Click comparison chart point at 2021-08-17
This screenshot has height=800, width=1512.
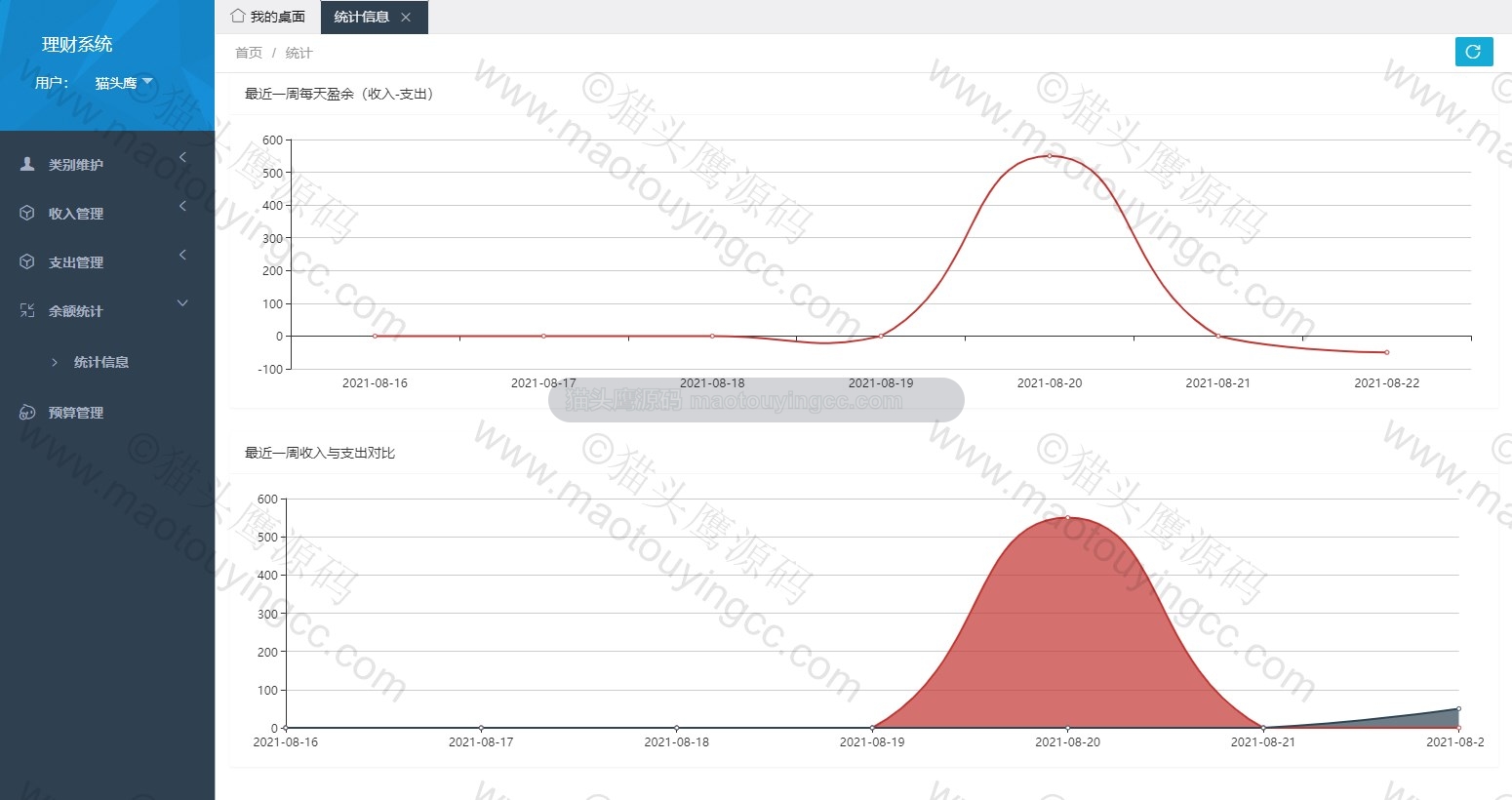tap(481, 728)
